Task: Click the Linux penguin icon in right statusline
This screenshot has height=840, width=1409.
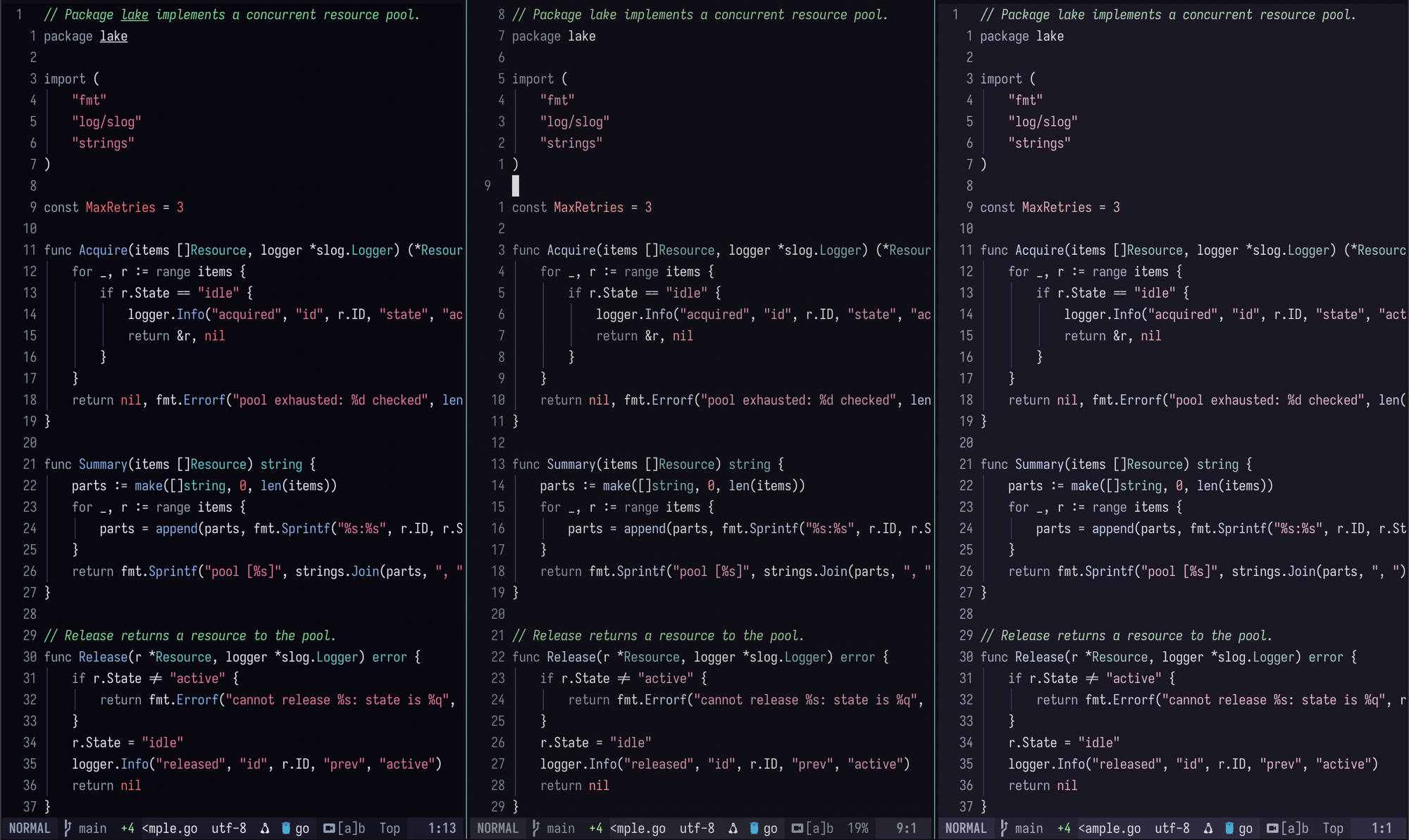Action: [1208, 828]
